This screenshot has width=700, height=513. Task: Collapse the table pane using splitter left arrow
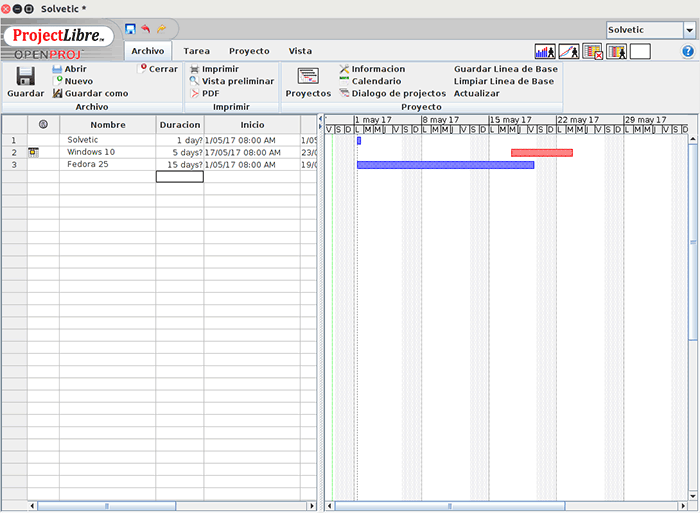(x=320, y=119)
